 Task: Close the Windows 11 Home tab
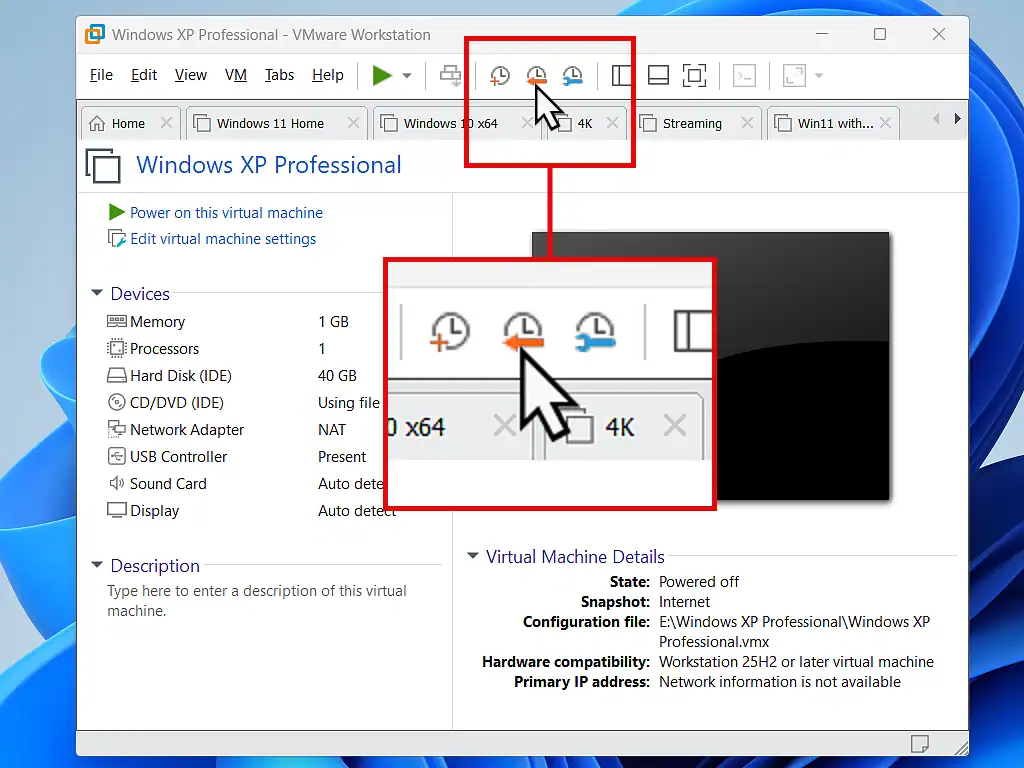pos(353,123)
